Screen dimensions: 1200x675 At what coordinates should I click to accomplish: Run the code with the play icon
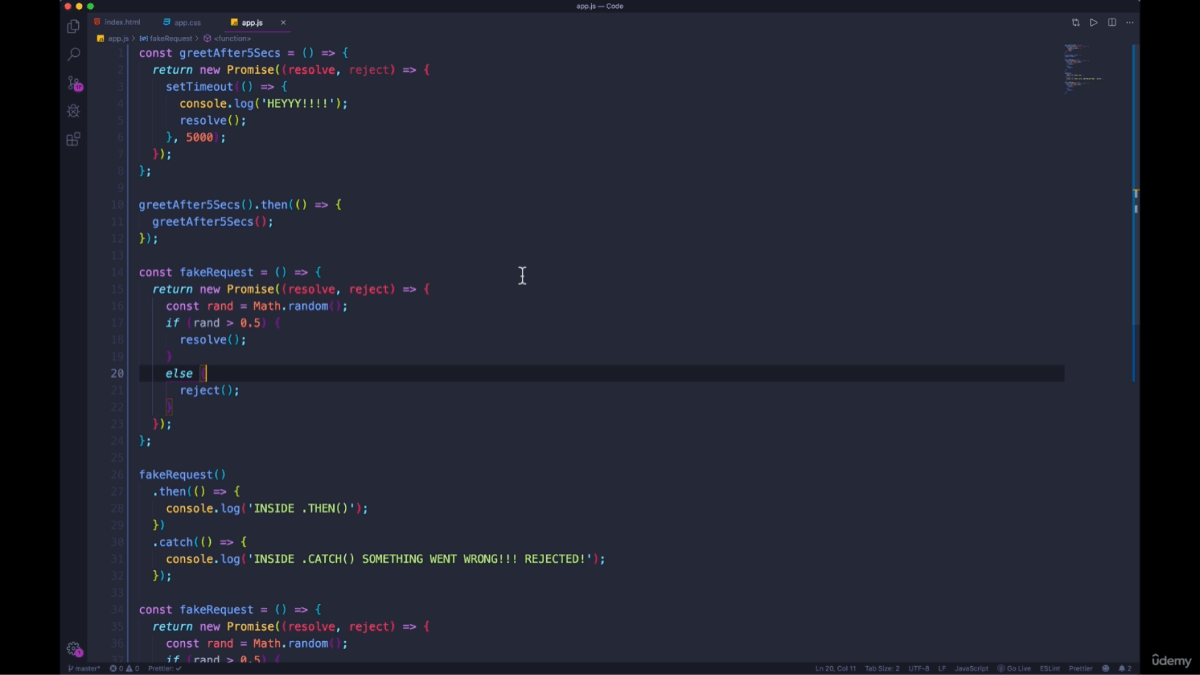[x=1094, y=22]
